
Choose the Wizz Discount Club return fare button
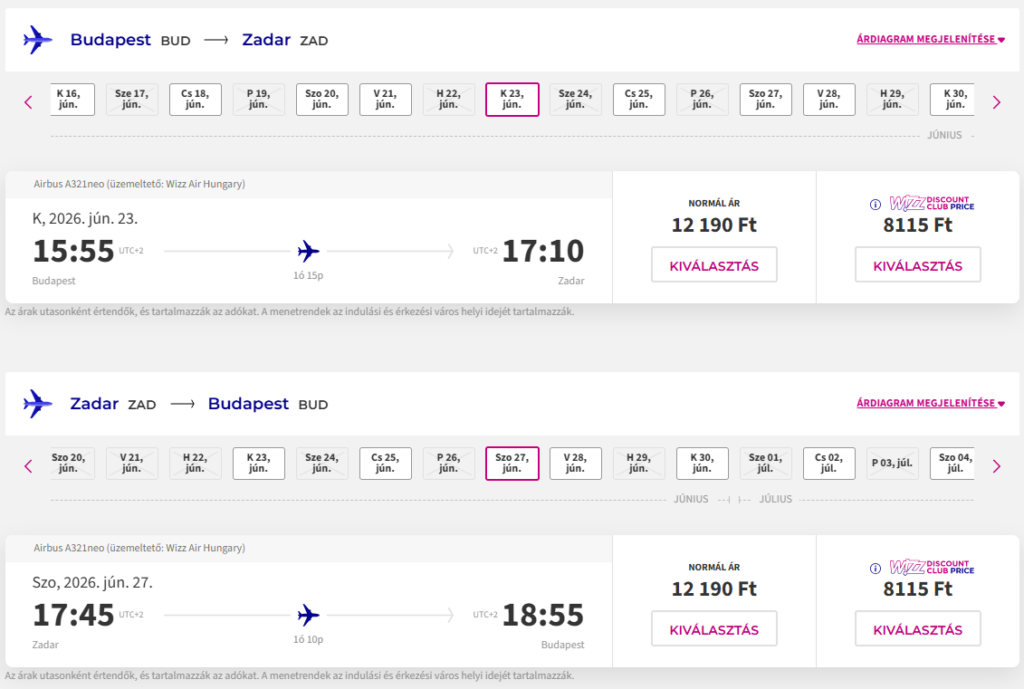pyautogui.click(x=917, y=630)
